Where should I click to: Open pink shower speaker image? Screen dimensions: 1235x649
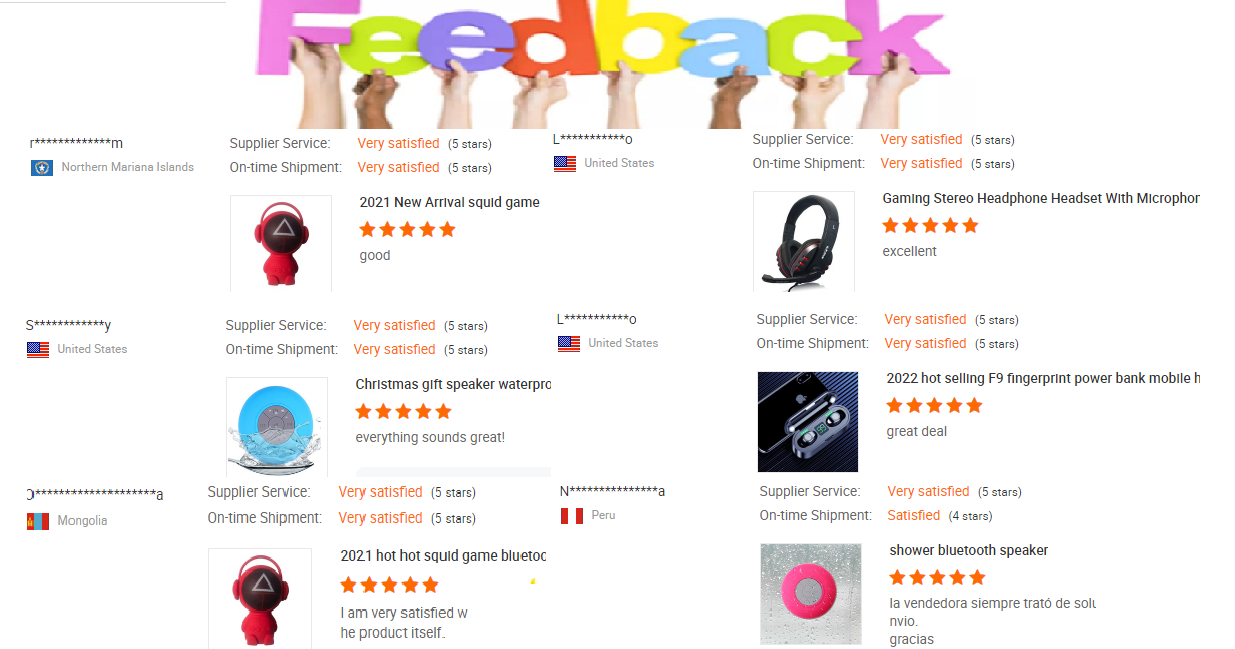tap(811, 594)
